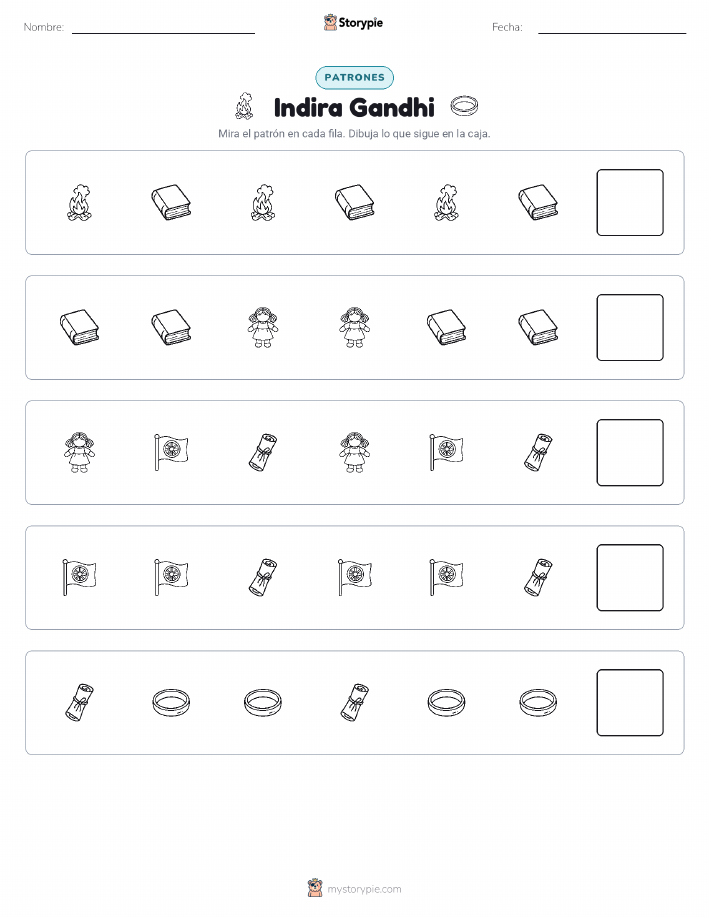
Task: Click the first scroll in row four
Action: point(263,577)
